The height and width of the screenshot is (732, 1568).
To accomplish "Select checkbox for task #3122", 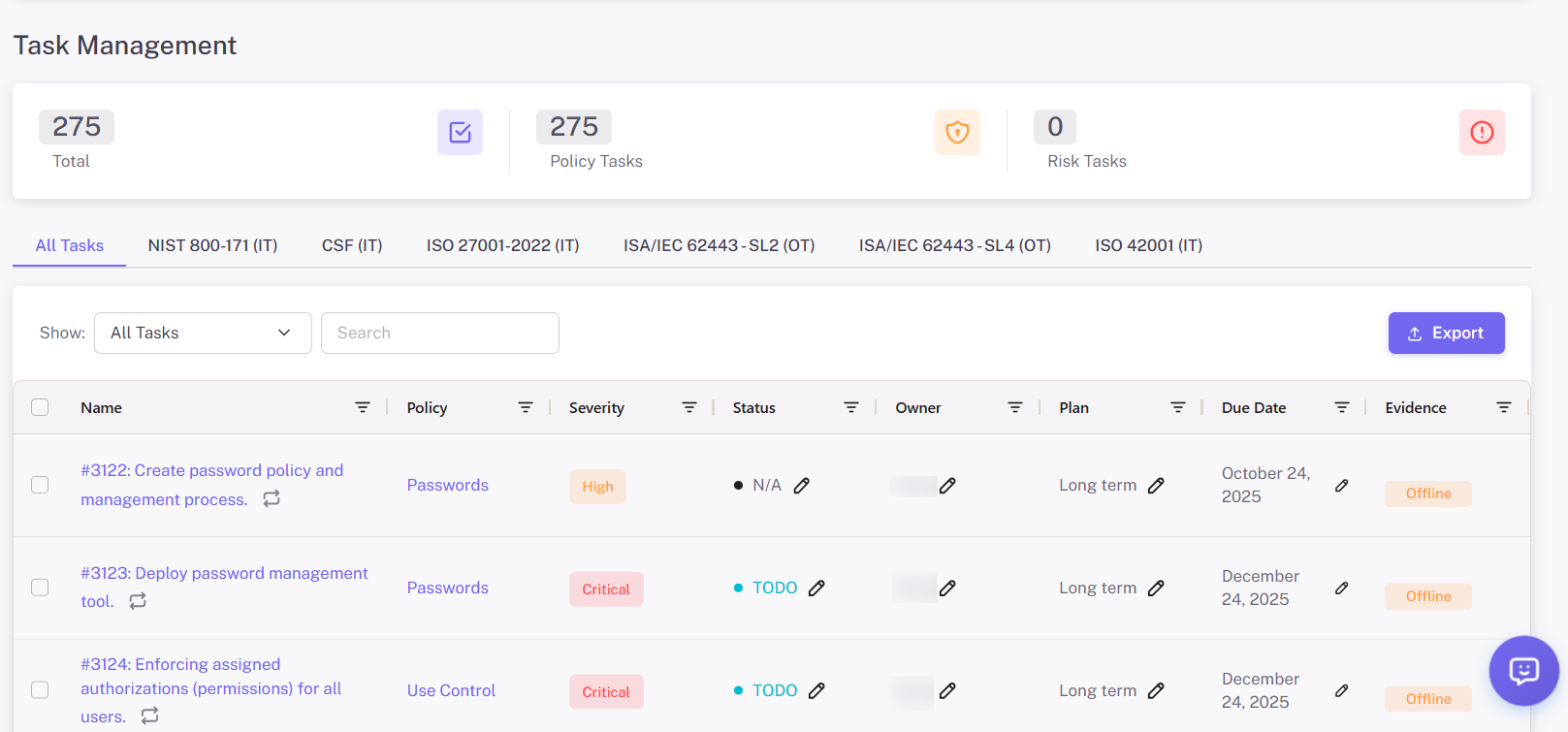I will pyautogui.click(x=40, y=485).
